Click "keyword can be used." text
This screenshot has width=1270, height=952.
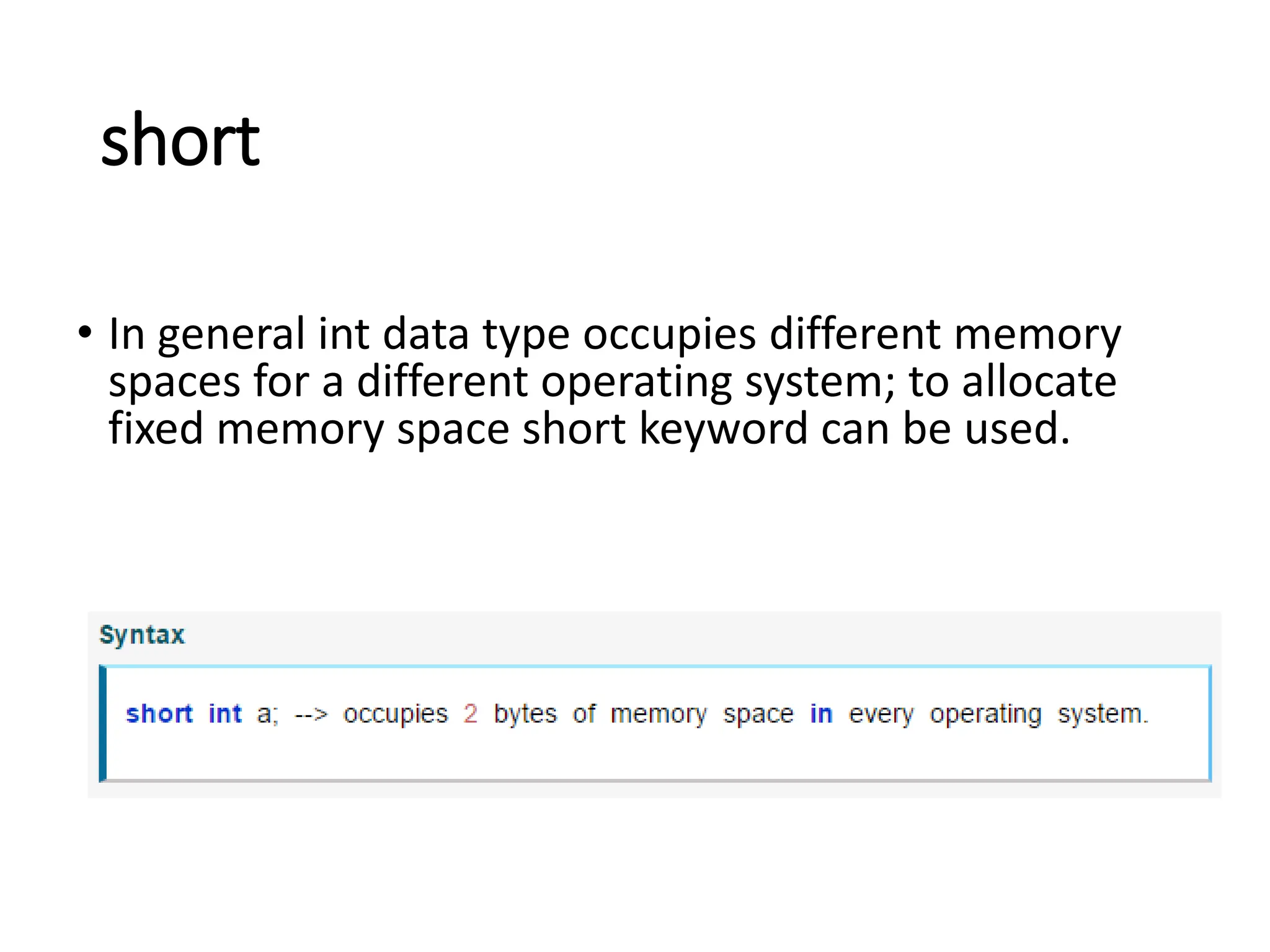(x=855, y=428)
